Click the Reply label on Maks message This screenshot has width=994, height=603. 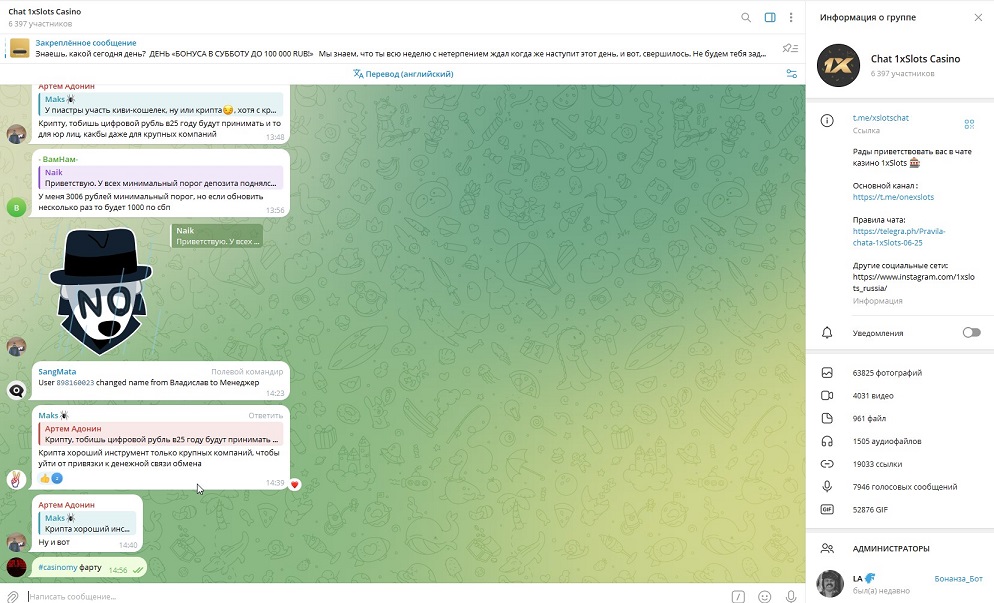coord(266,416)
